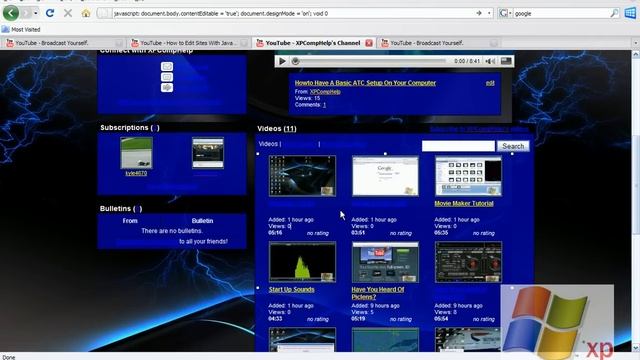Open Have You Heard Of Piclens link
This screenshot has width=640, height=360.
(x=378, y=293)
